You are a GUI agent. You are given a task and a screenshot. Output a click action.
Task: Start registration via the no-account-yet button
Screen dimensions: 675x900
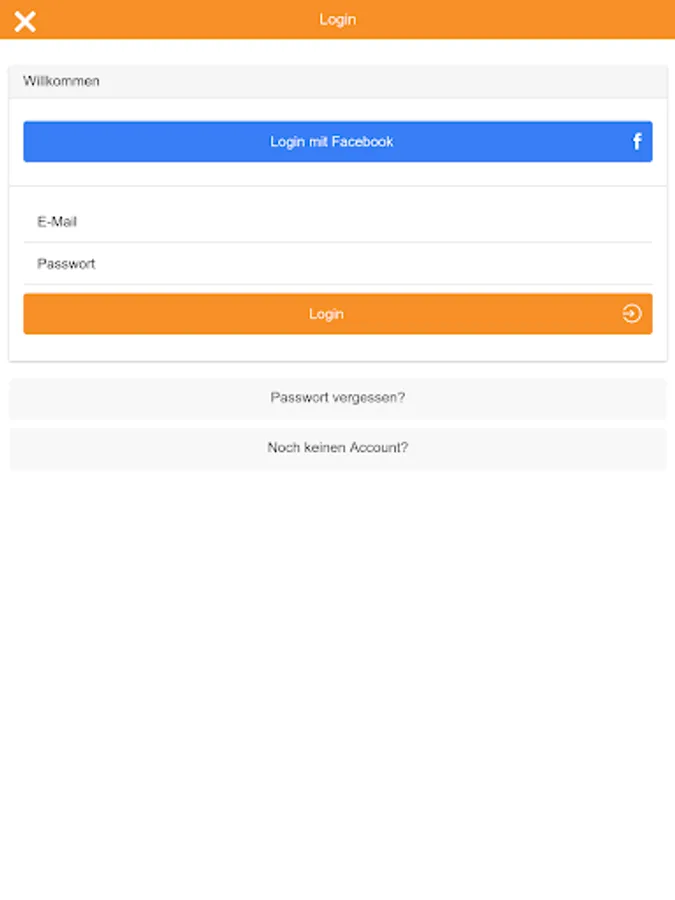pos(338,448)
